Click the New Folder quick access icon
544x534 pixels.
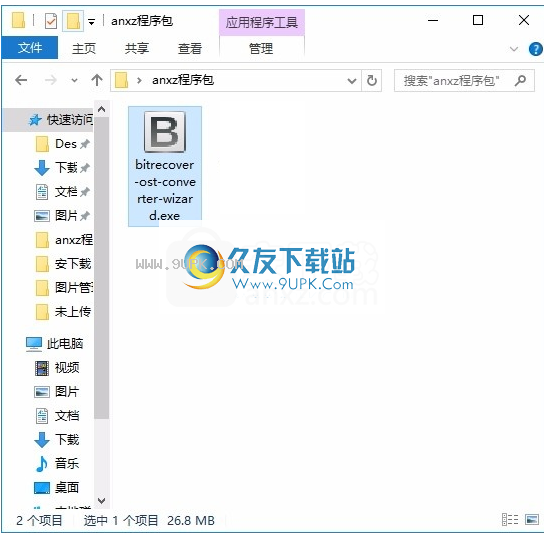73,21
